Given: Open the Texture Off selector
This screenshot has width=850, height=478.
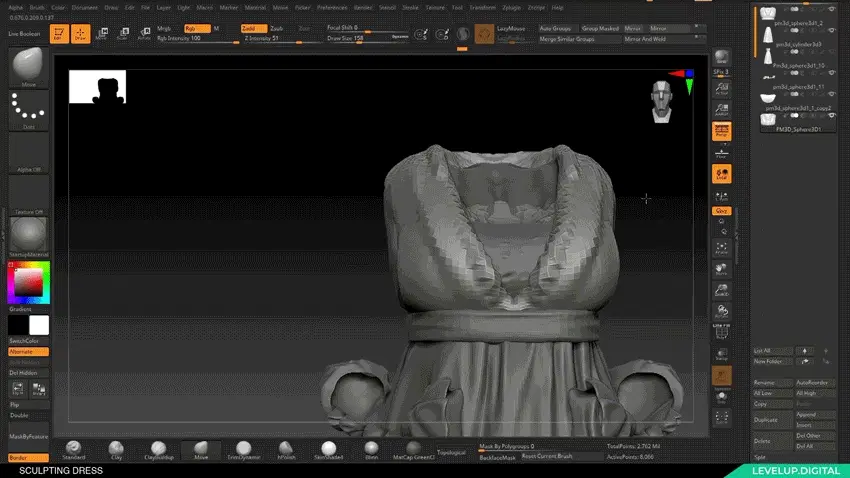Looking at the screenshot, I should 28,195.
